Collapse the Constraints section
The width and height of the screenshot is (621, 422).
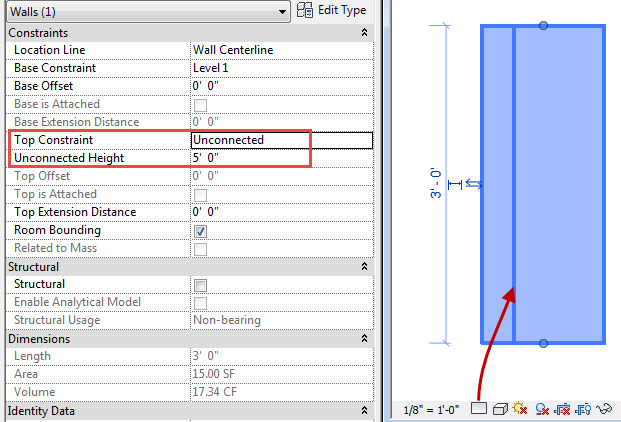[x=364, y=32]
